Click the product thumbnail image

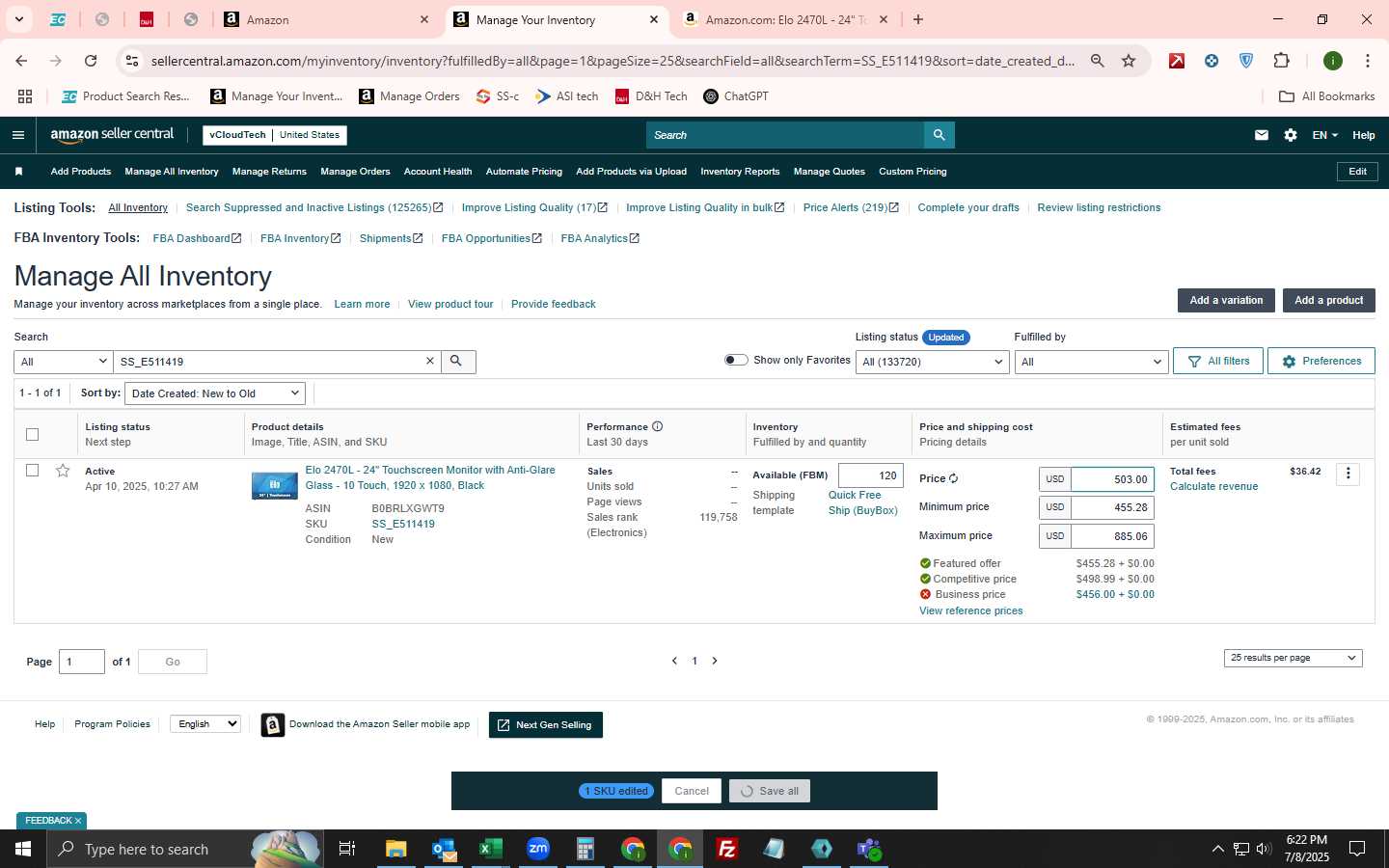[x=275, y=485]
